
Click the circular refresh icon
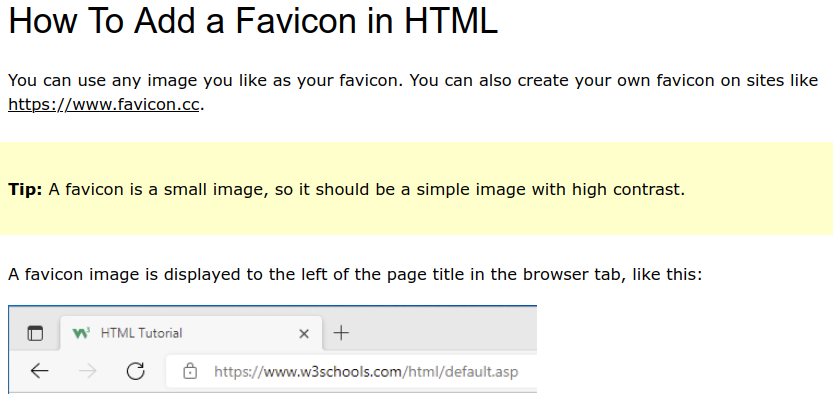[136, 372]
